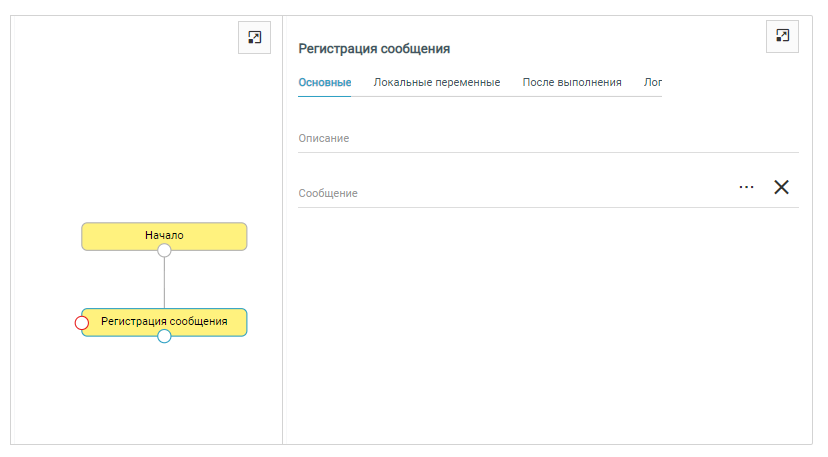Click the white output port under Начало
Screen dimensions: 828x457
click(164, 251)
